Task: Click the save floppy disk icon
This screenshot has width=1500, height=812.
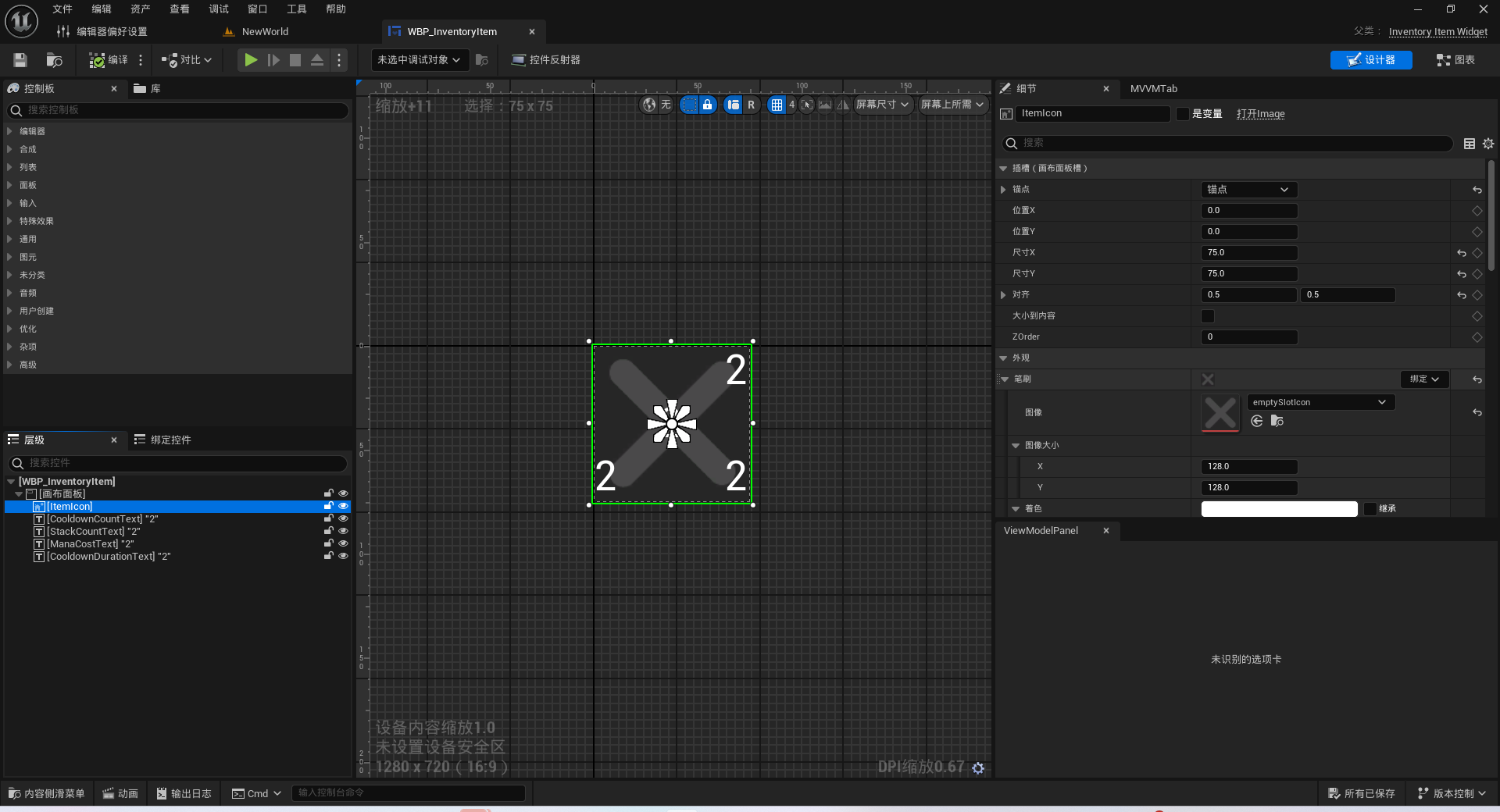Action: [x=20, y=60]
